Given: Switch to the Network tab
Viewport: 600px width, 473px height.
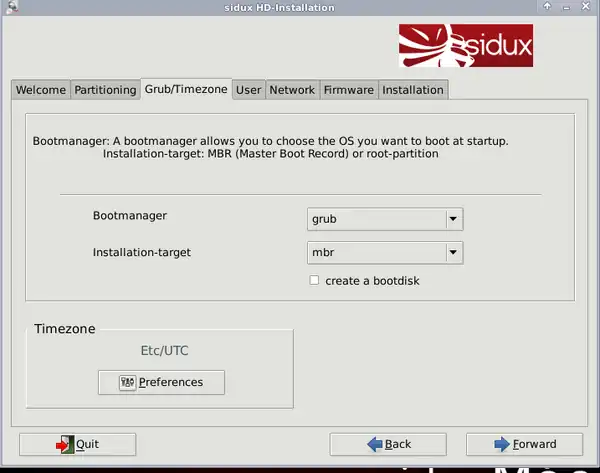Looking at the screenshot, I should 292,90.
